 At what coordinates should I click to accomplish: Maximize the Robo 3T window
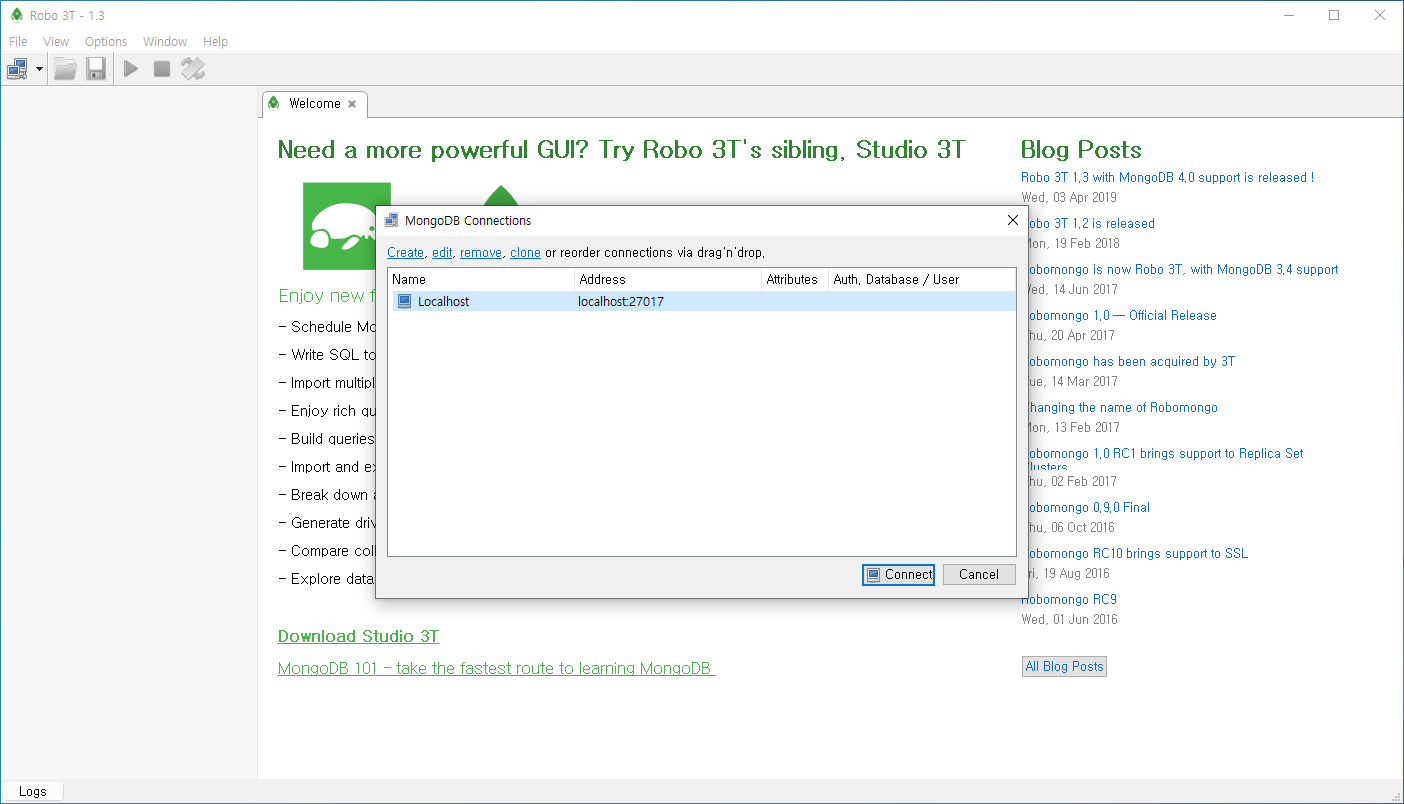pos(1334,15)
